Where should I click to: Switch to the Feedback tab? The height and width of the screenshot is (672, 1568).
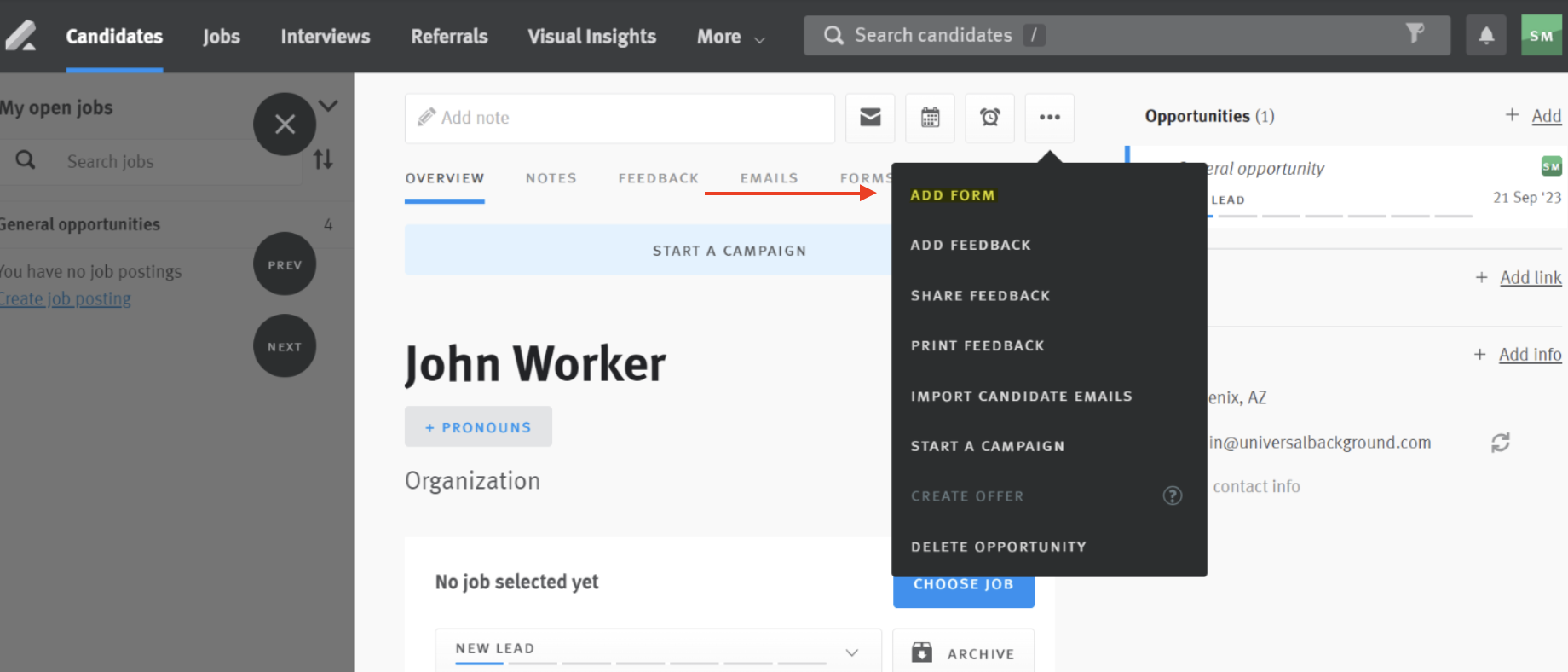pos(658,178)
